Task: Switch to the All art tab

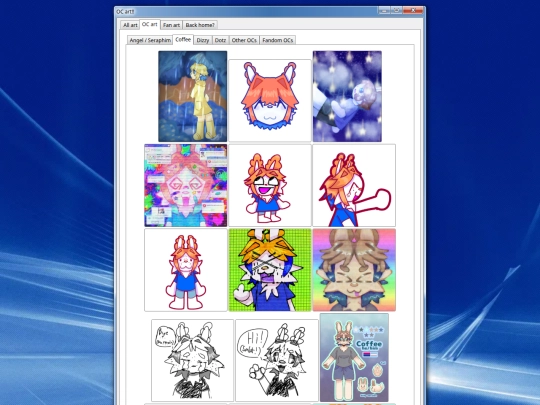Action: click(x=130, y=25)
